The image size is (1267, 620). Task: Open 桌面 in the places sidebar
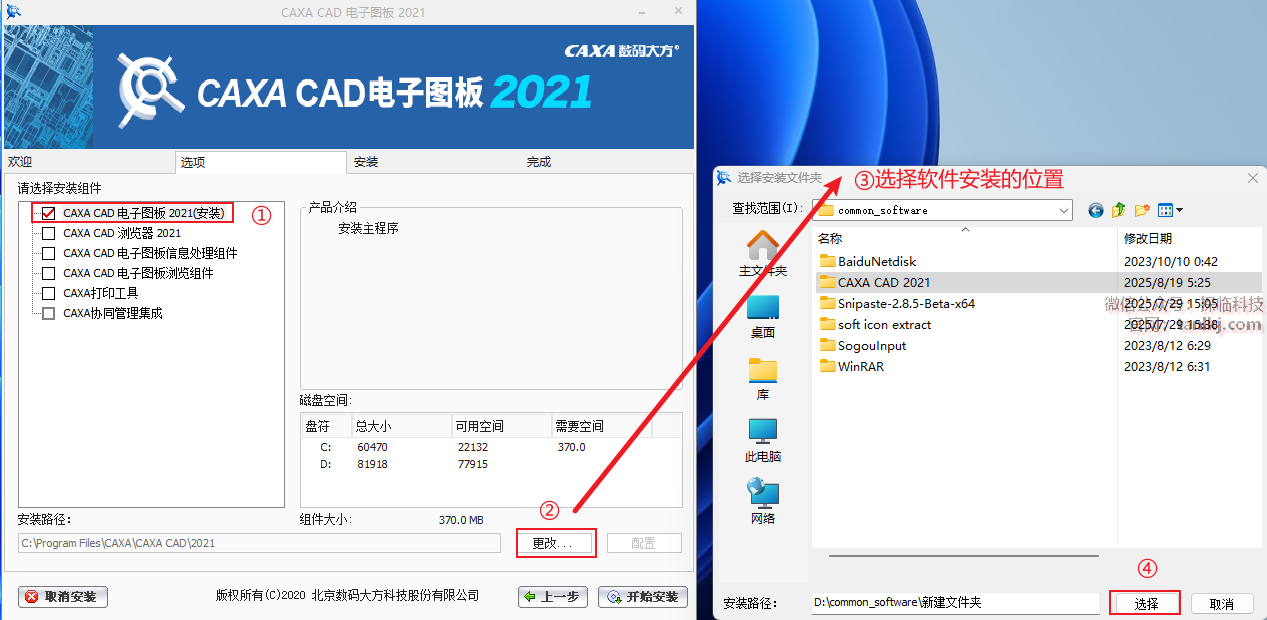763,316
